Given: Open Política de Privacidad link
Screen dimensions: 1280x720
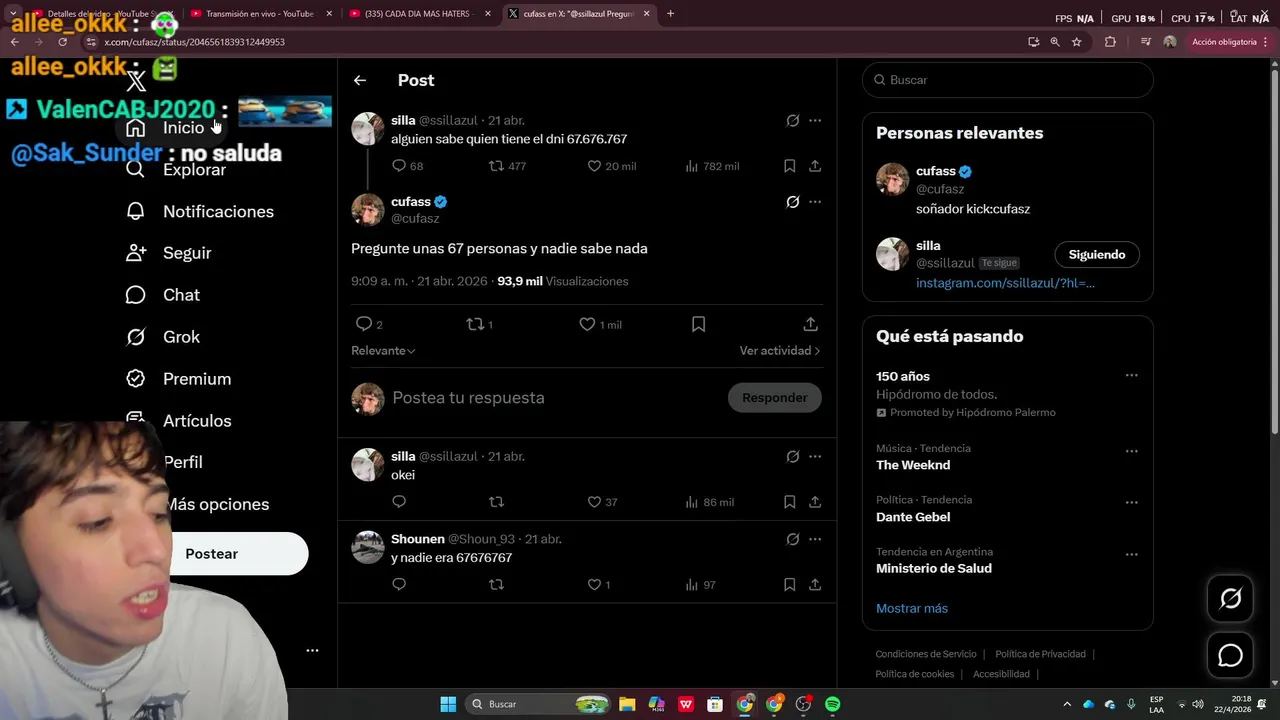Looking at the screenshot, I should (1040, 654).
